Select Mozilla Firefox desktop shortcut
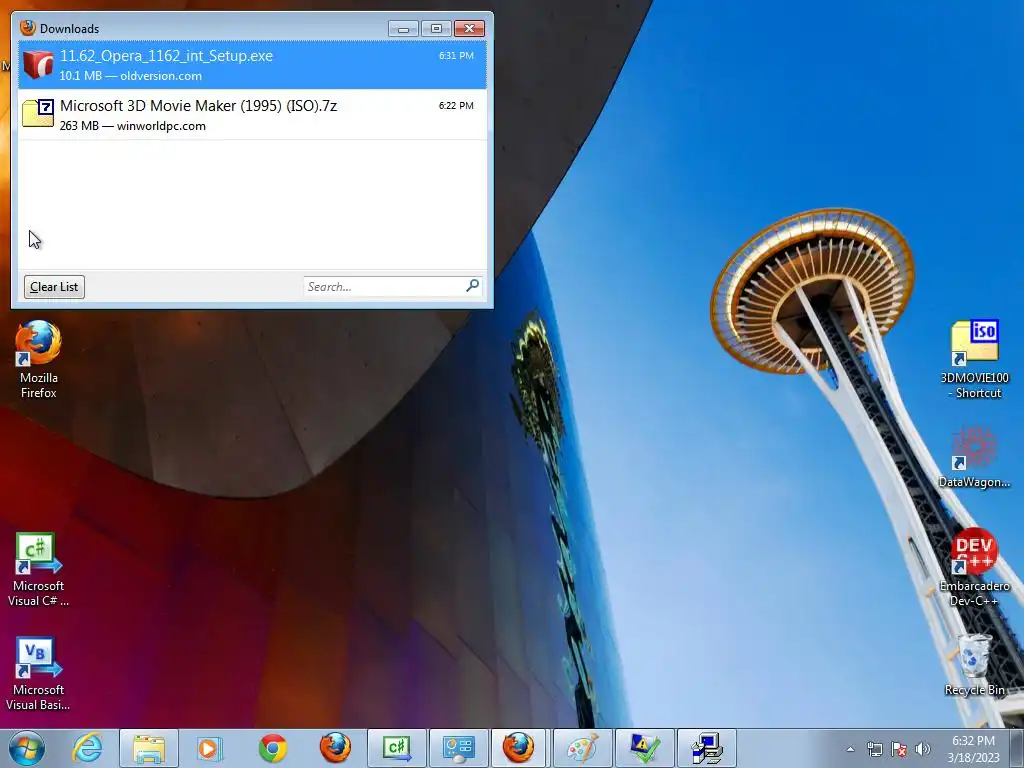1024x768 pixels. tap(39, 359)
